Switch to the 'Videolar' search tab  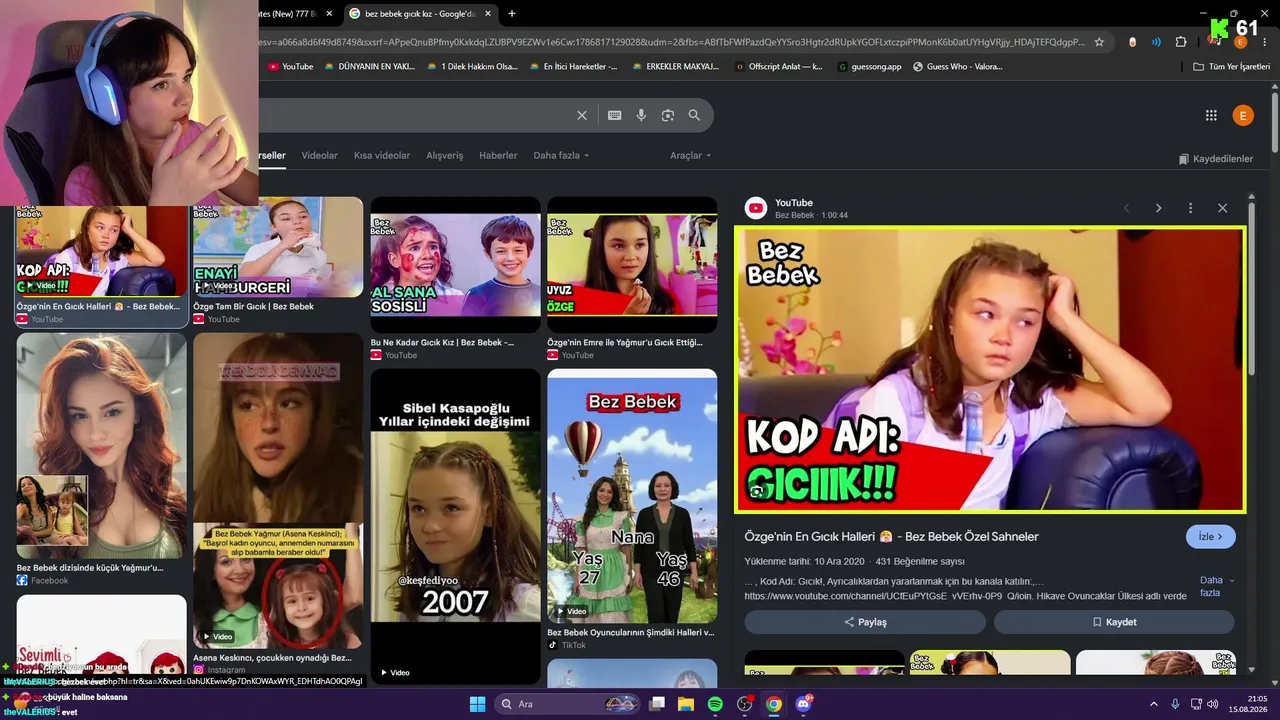pos(320,156)
